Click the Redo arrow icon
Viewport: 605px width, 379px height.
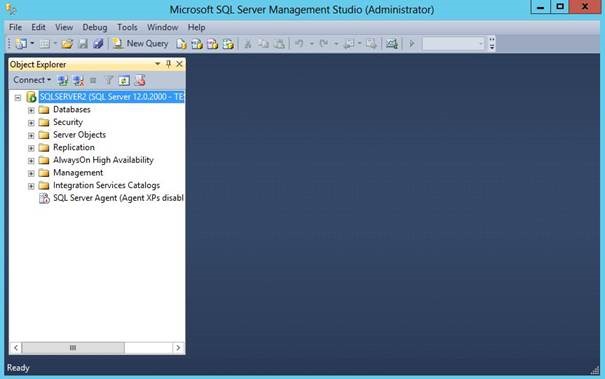324,44
